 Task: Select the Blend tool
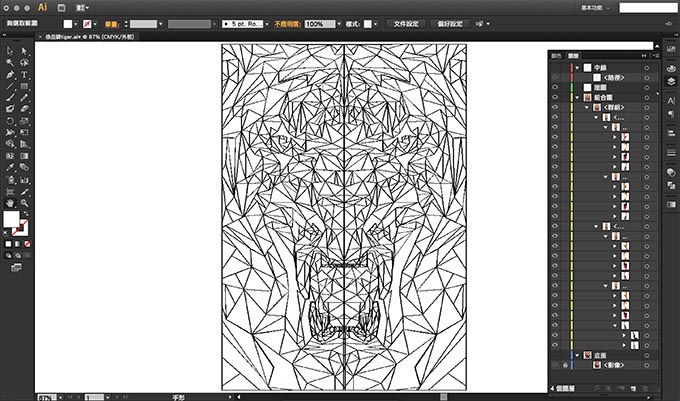point(24,168)
